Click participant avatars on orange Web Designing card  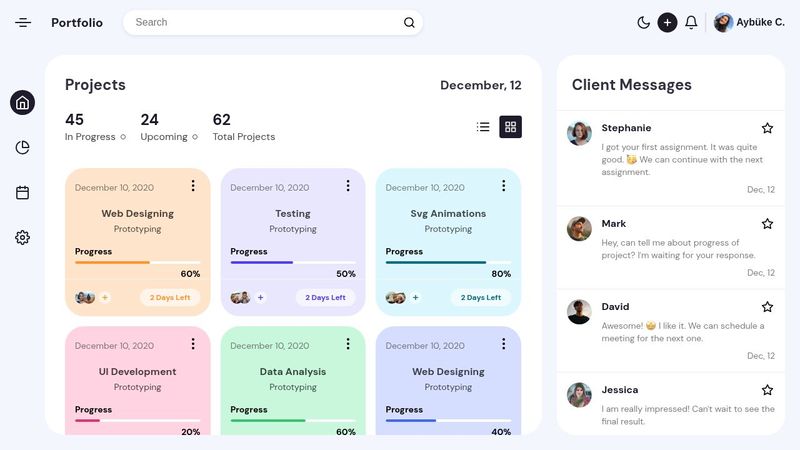tap(85, 297)
